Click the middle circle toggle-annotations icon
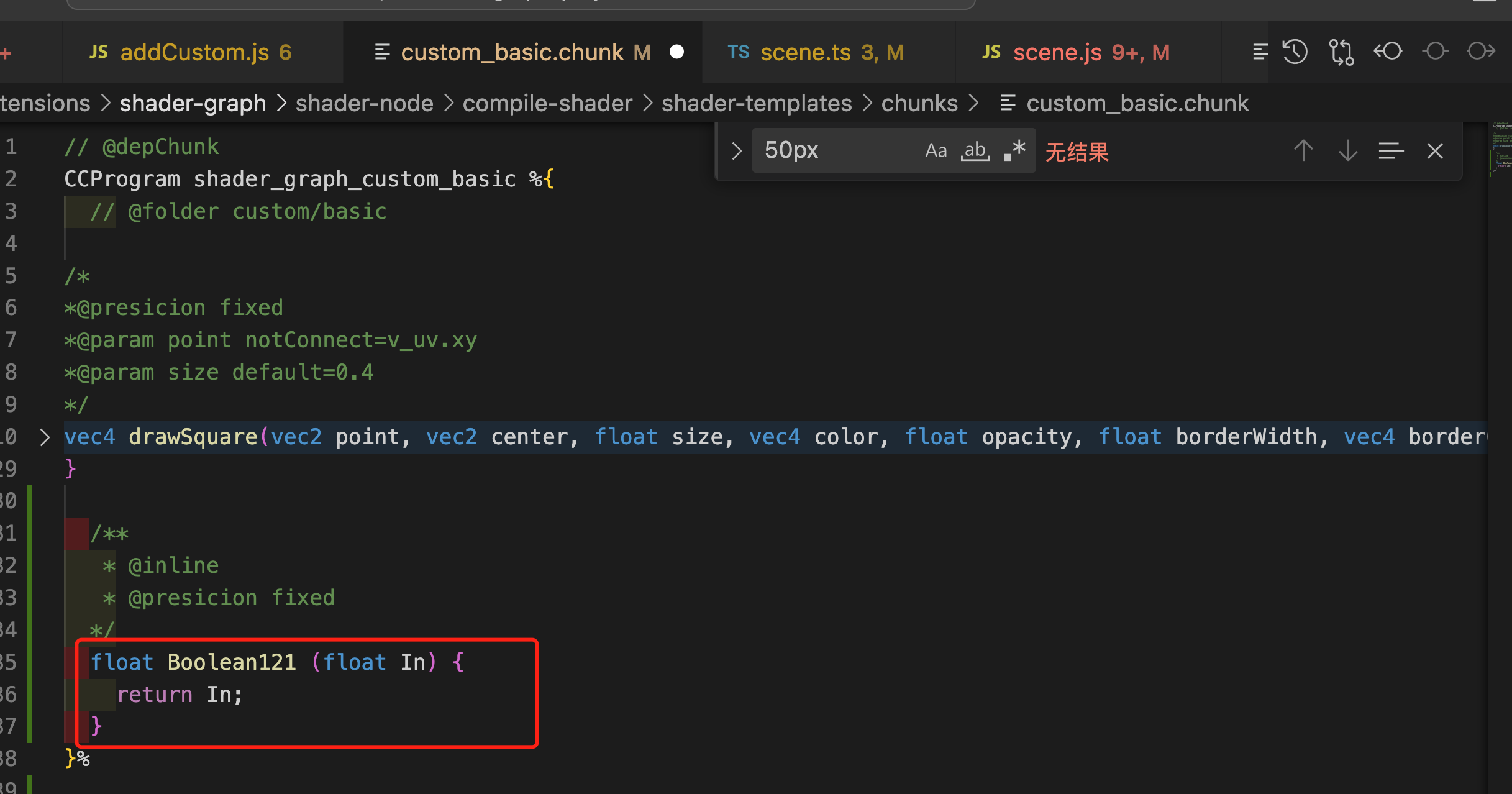Image resolution: width=1512 pixels, height=794 pixels. [x=1435, y=52]
